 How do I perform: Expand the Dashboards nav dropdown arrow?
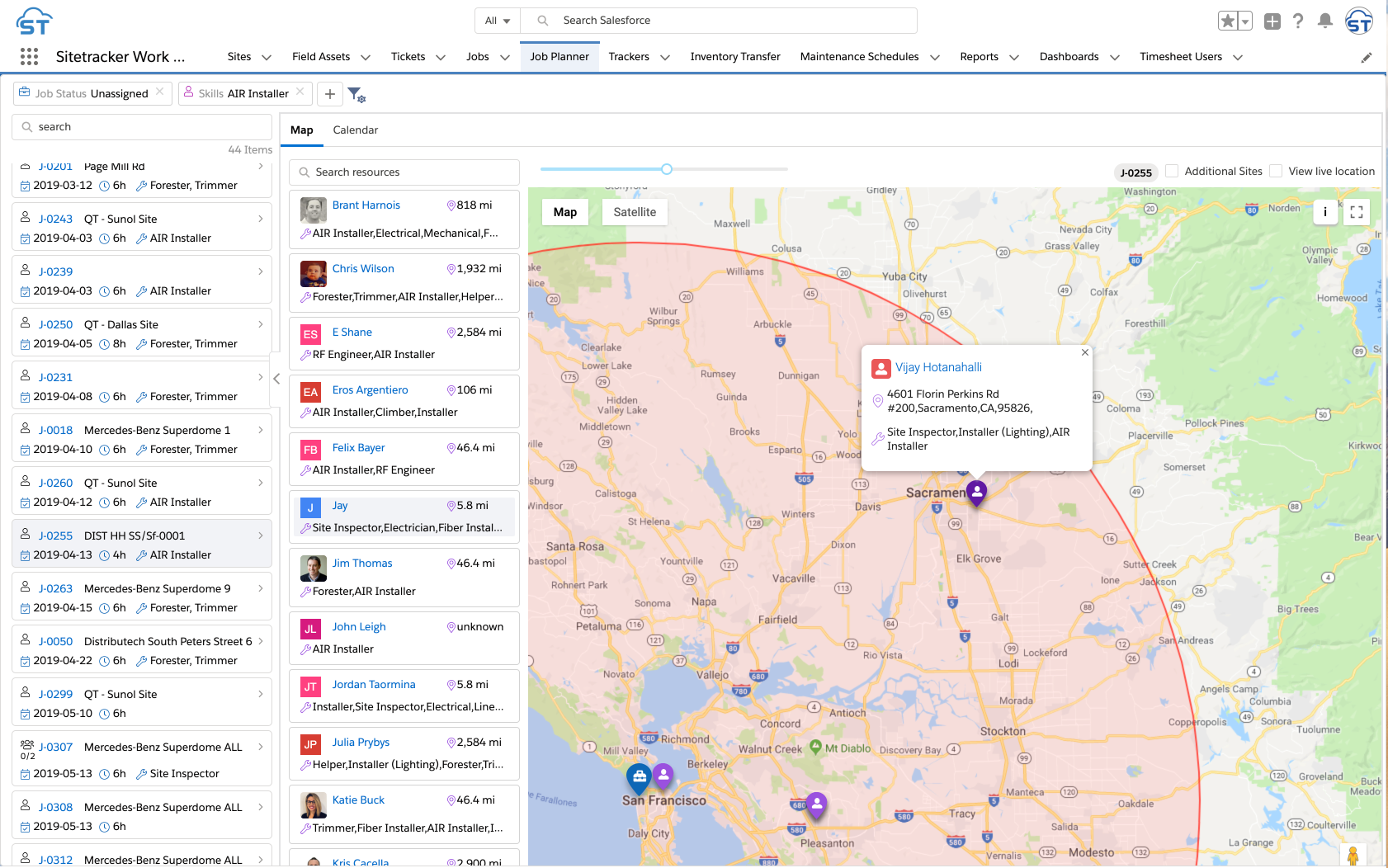click(1115, 58)
